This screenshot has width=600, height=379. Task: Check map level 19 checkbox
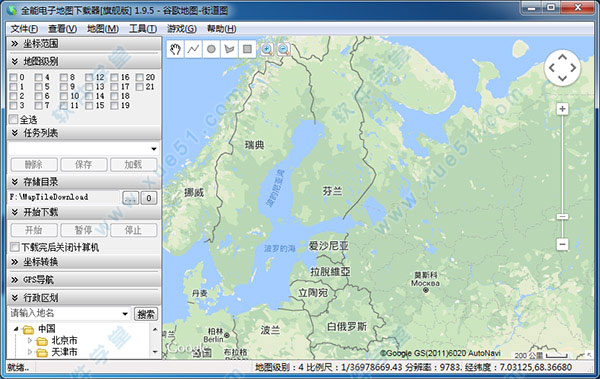tap(114, 106)
